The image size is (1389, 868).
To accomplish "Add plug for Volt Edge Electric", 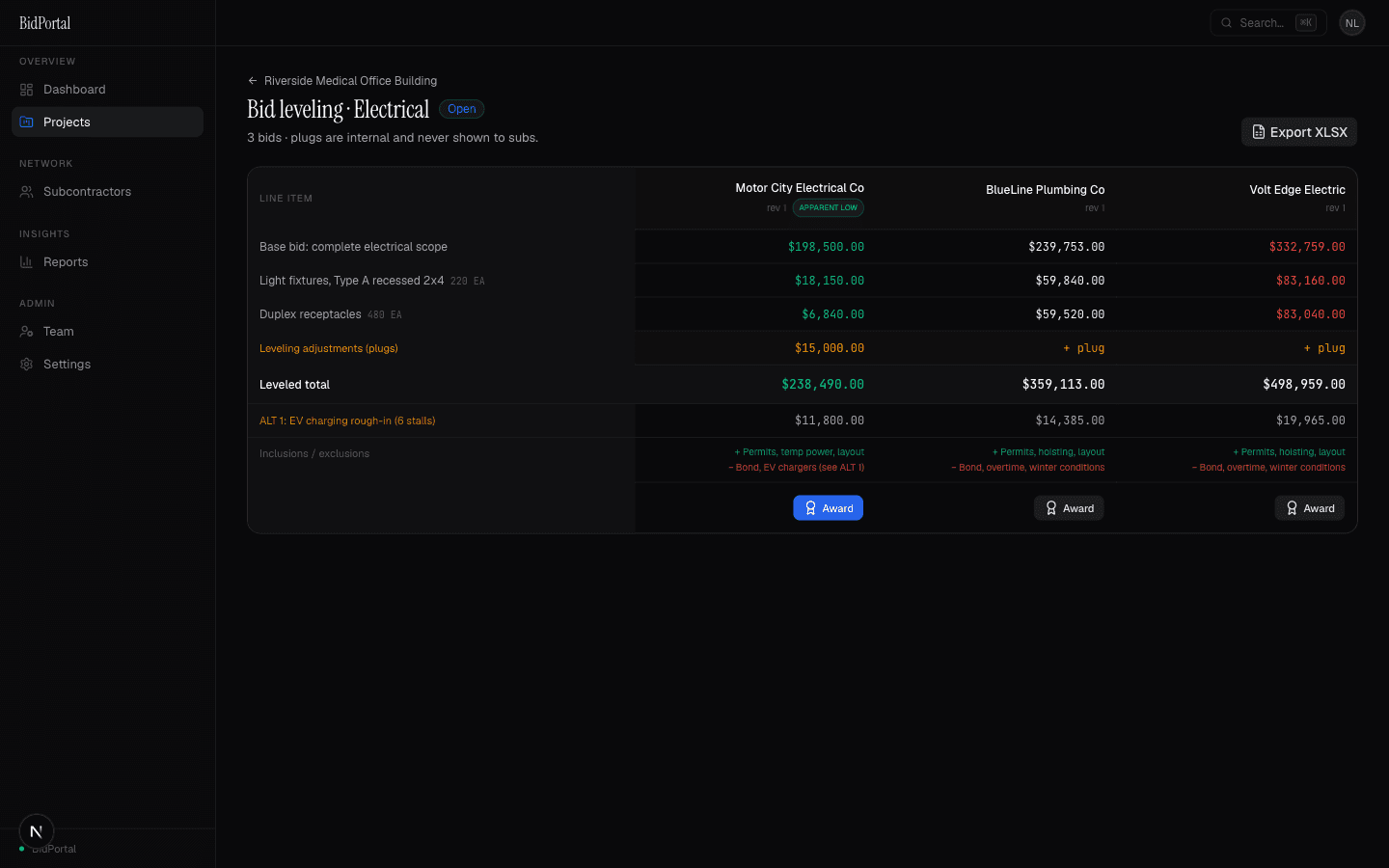I will 1324,348.
